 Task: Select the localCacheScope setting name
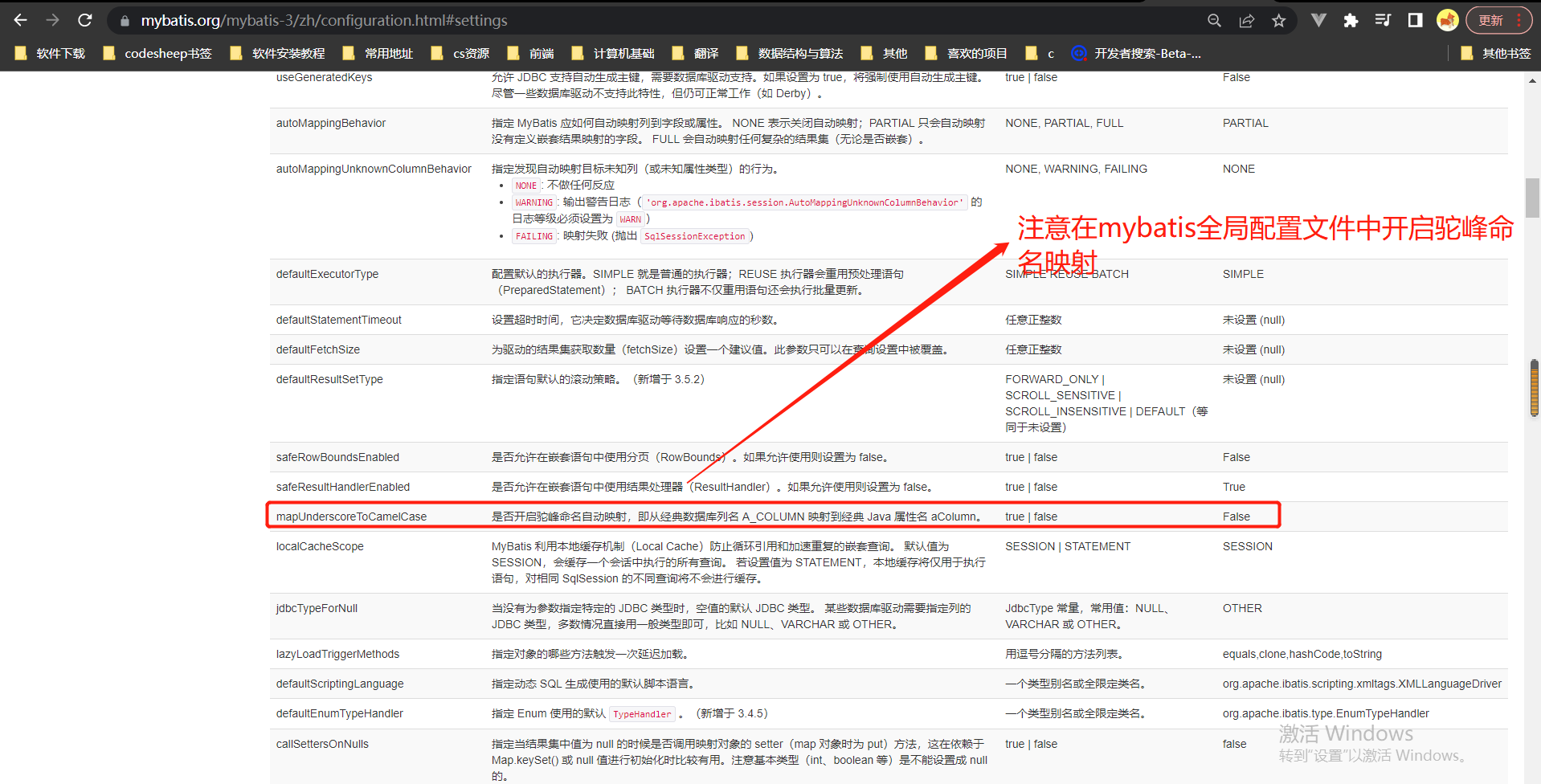320,546
